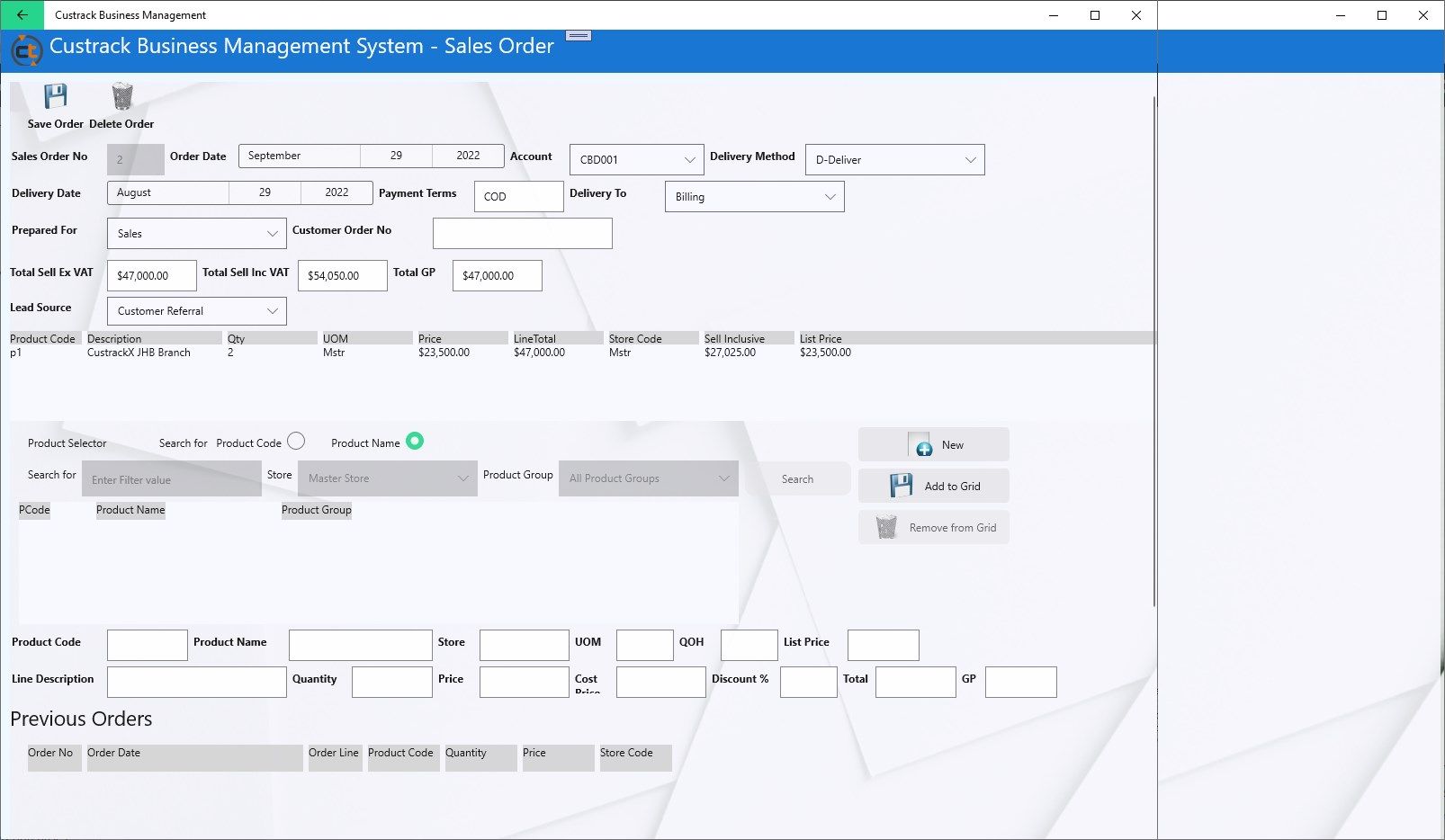Minimize the Custrack Business Management window
This screenshot has width=1445, height=840.
[1054, 15]
